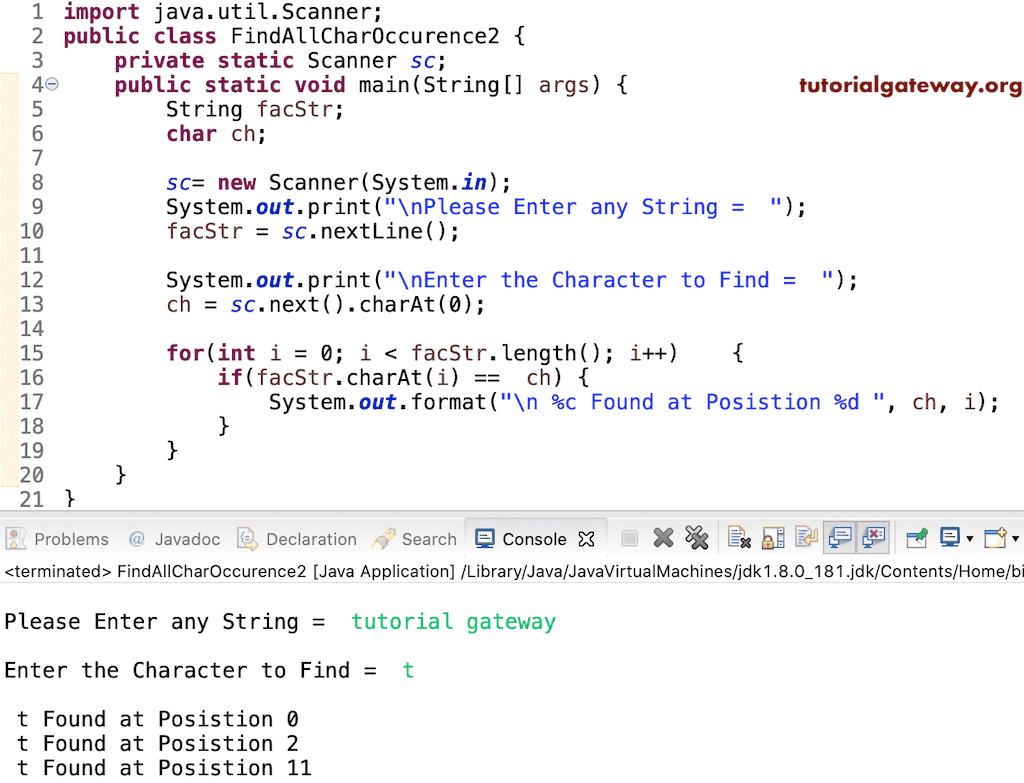Clear the Console output
1024x783 pixels.
[x=739, y=537]
